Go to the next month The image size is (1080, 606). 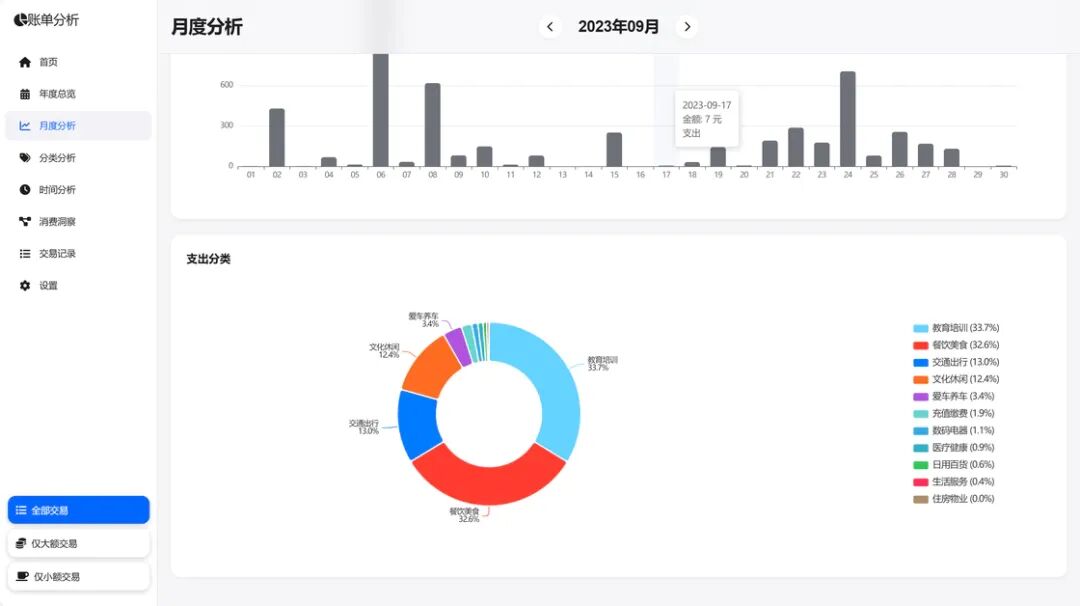(x=687, y=27)
